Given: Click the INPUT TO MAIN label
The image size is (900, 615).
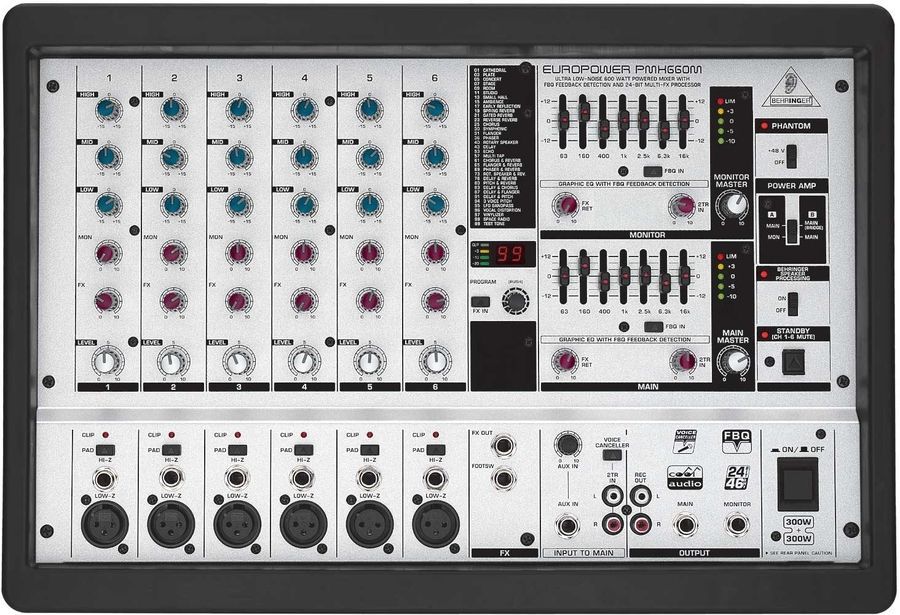Looking at the screenshot, I should 583,553.
